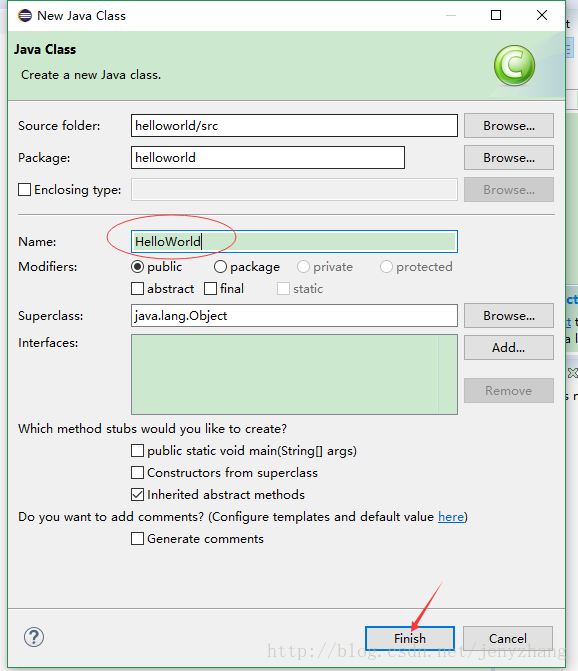
Task: Tick the Generate comments checkbox
Action: click(137, 538)
